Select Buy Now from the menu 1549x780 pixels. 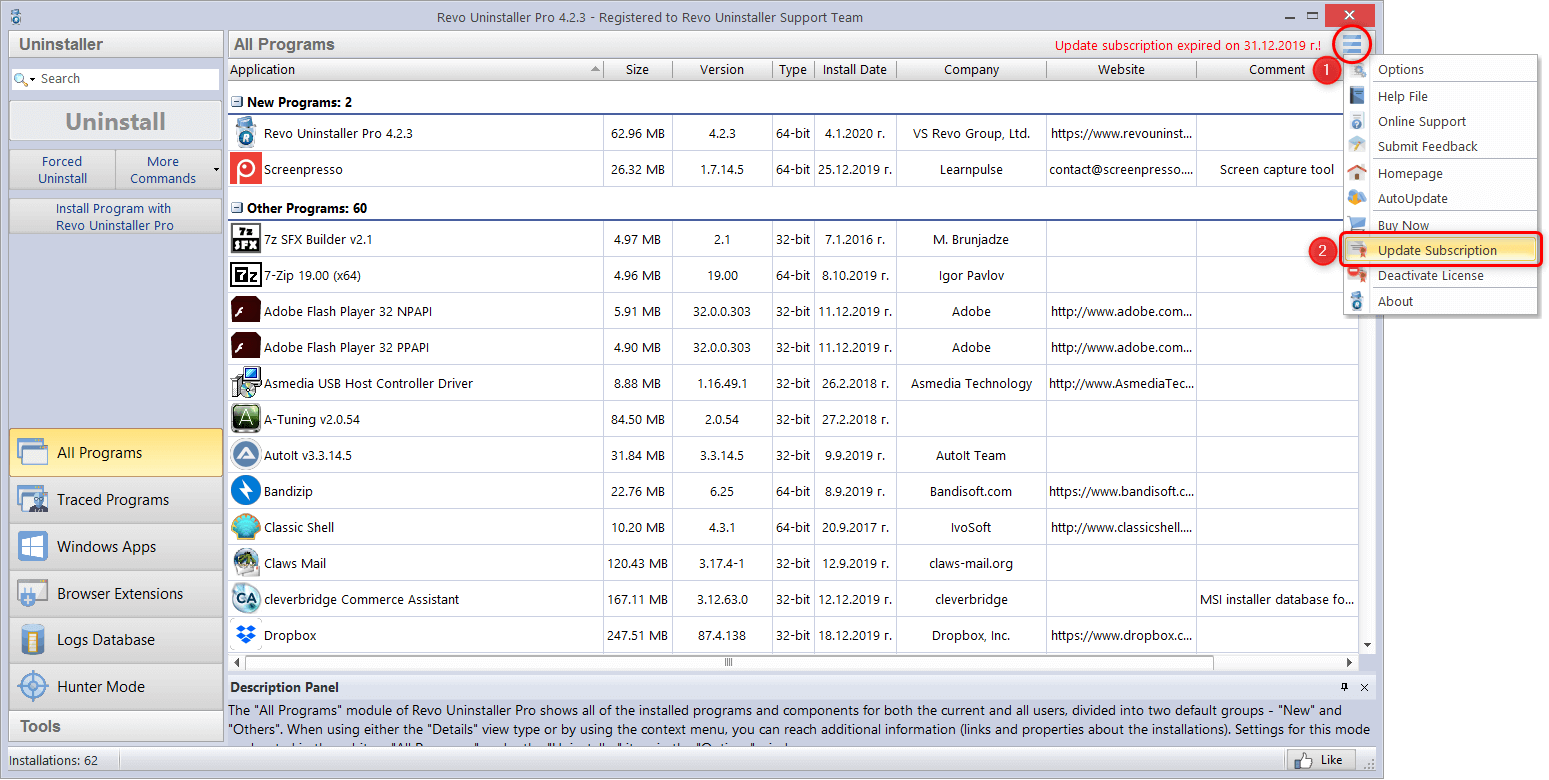(x=1440, y=225)
